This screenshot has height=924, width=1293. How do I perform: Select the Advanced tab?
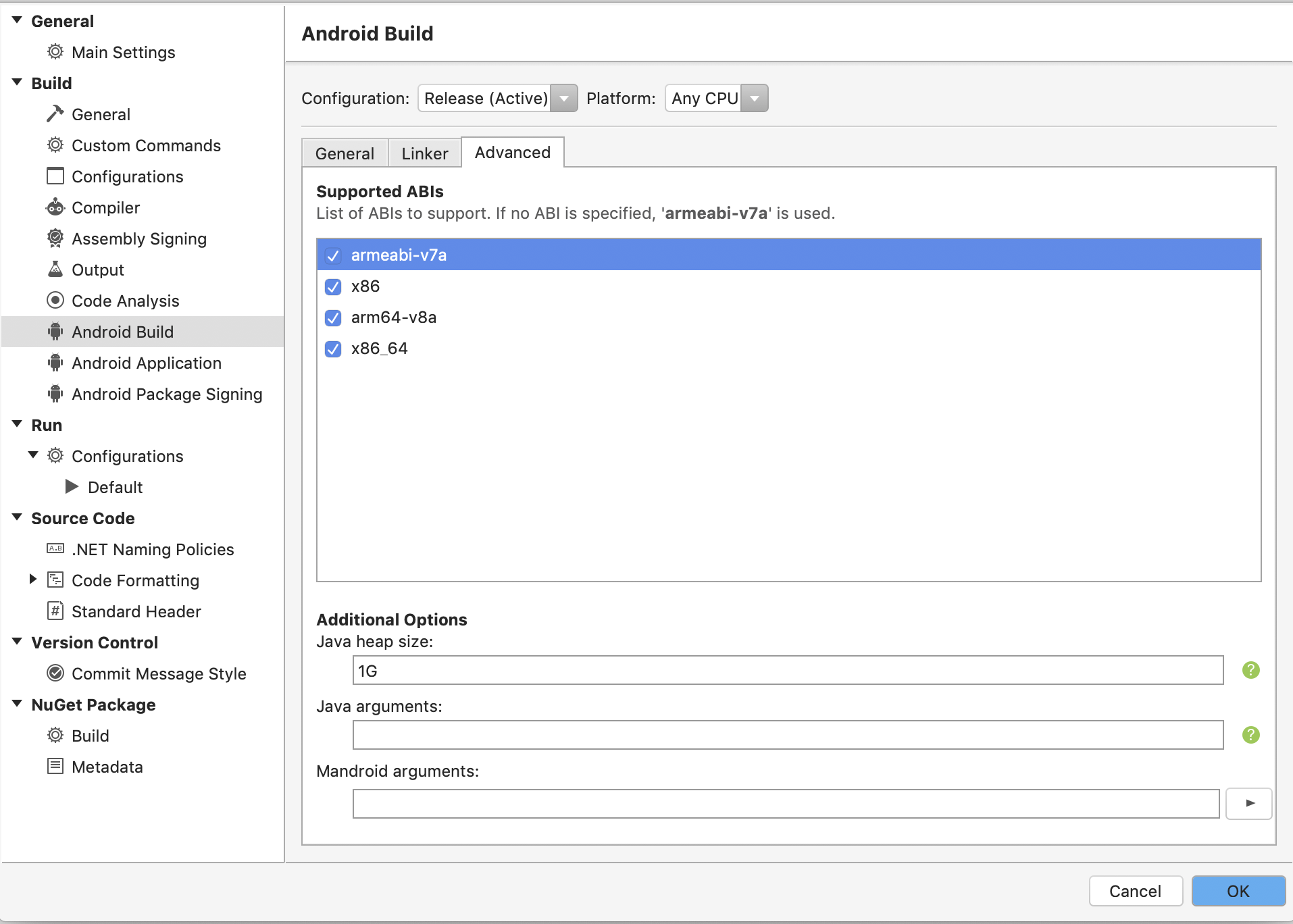[513, 153]
